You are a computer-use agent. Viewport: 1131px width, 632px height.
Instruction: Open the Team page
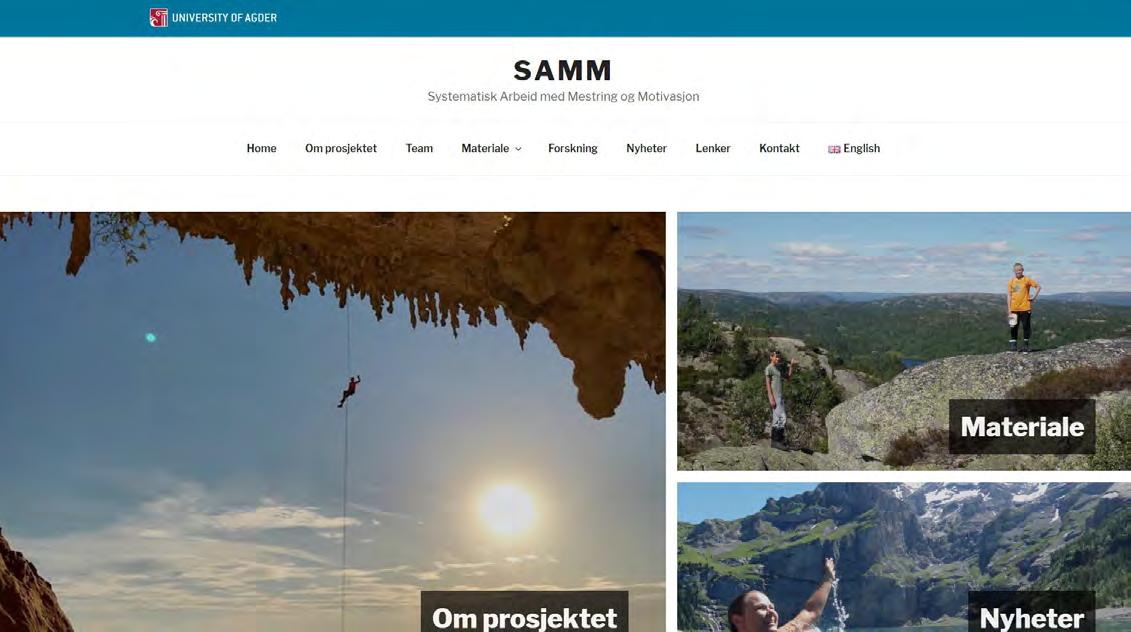point(419,149)
